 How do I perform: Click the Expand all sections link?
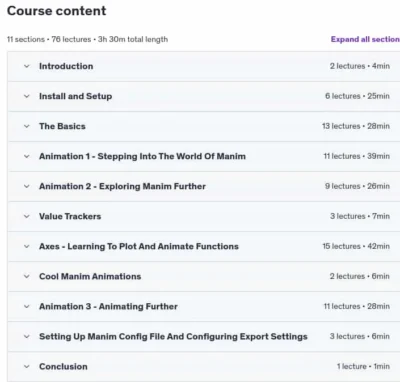(x=365, y=39)
